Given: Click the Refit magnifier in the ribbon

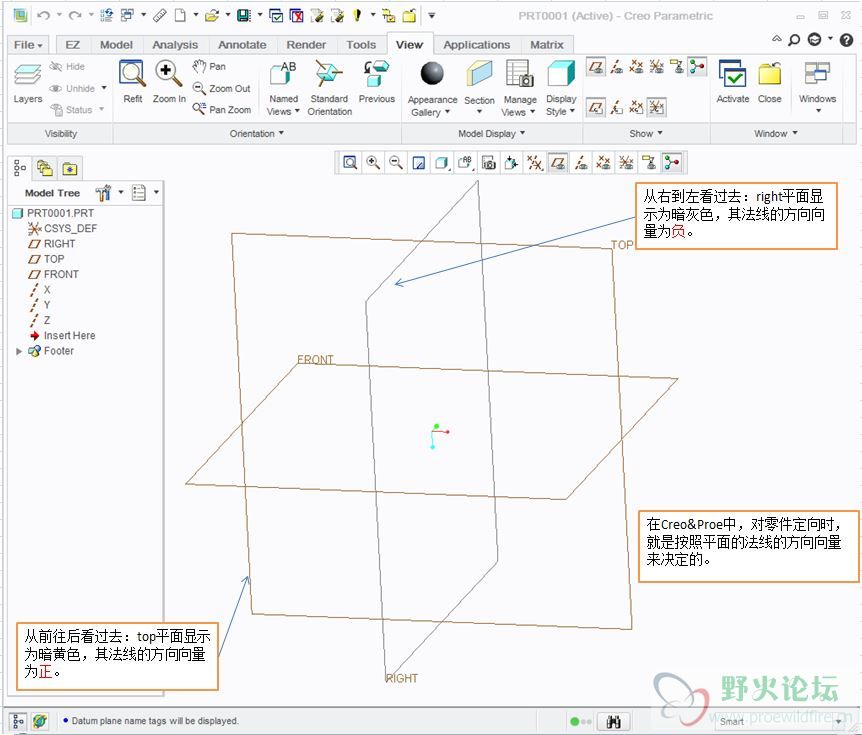Looking at the screenshot, I should click(132, 81).
